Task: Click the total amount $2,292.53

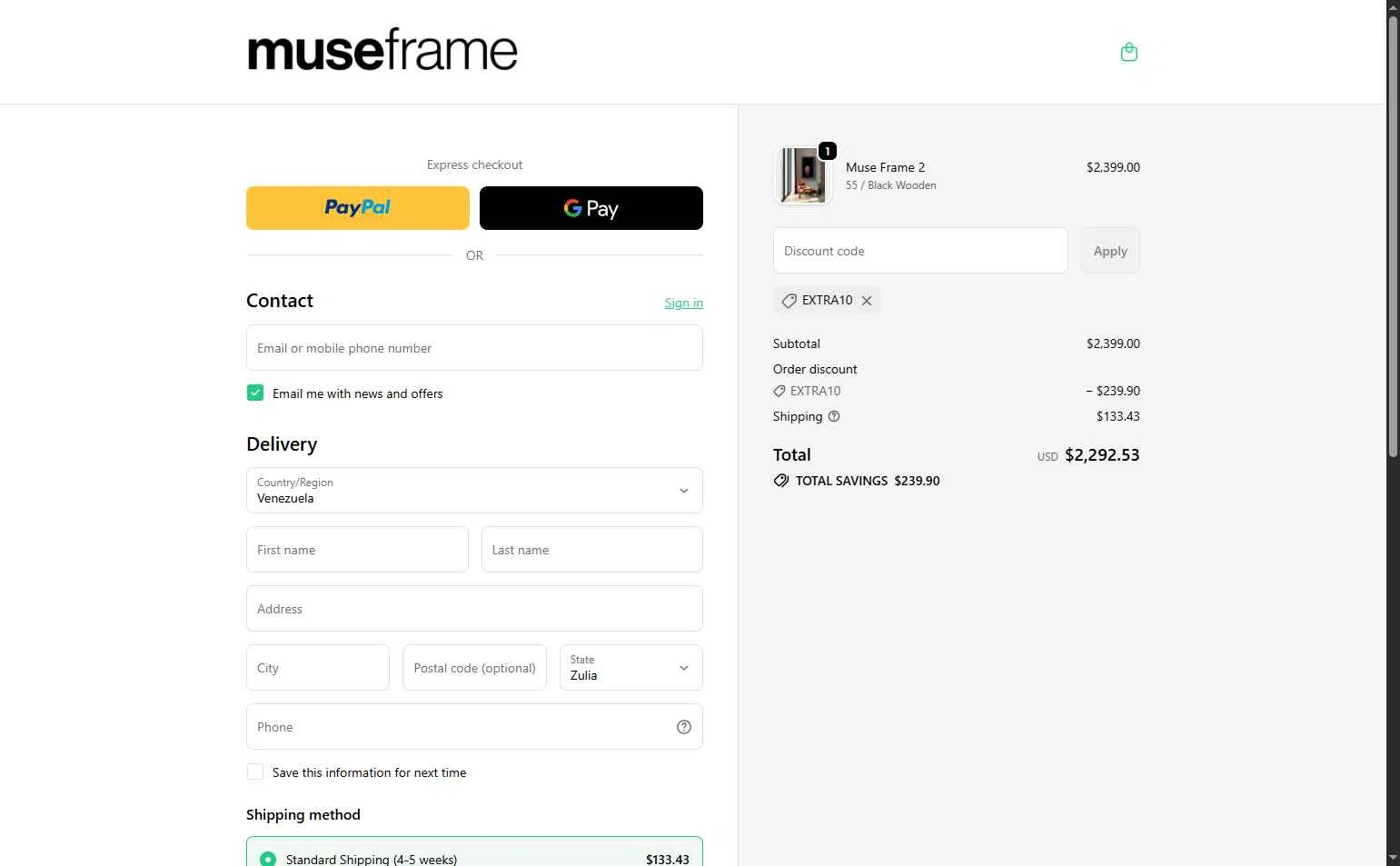Action: (x=1102, y=455)
